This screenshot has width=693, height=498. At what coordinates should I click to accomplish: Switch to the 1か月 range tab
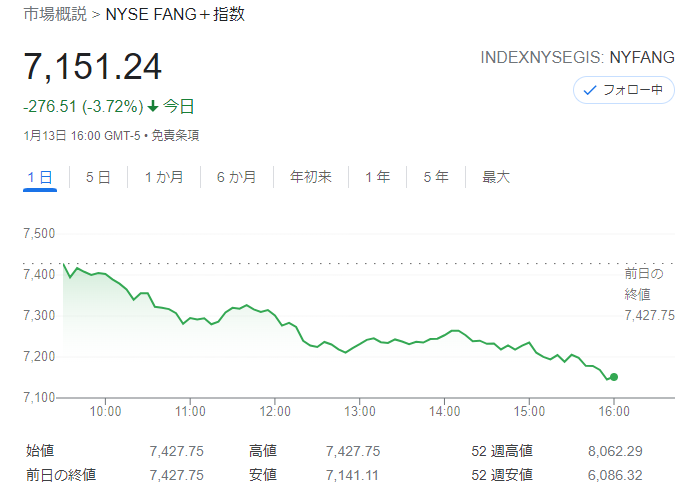164,177
